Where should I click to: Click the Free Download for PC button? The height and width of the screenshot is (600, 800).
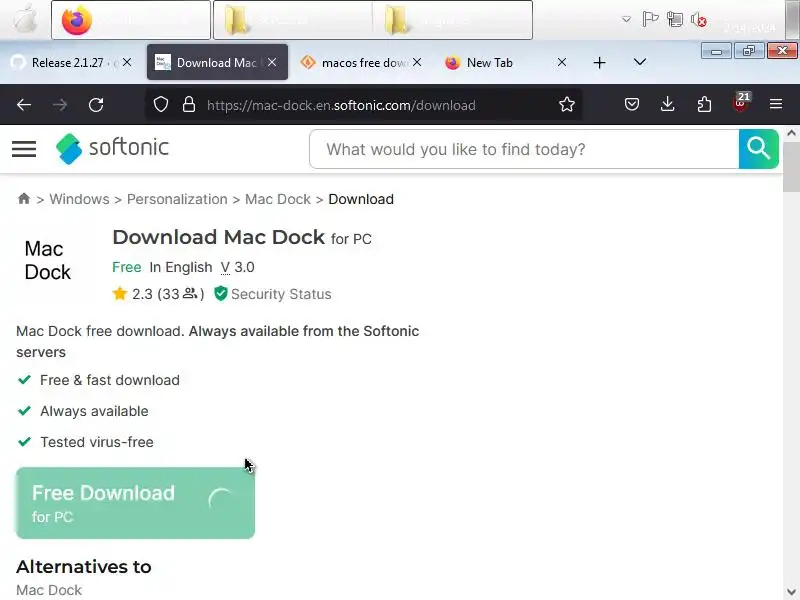(x=135, y=503)
